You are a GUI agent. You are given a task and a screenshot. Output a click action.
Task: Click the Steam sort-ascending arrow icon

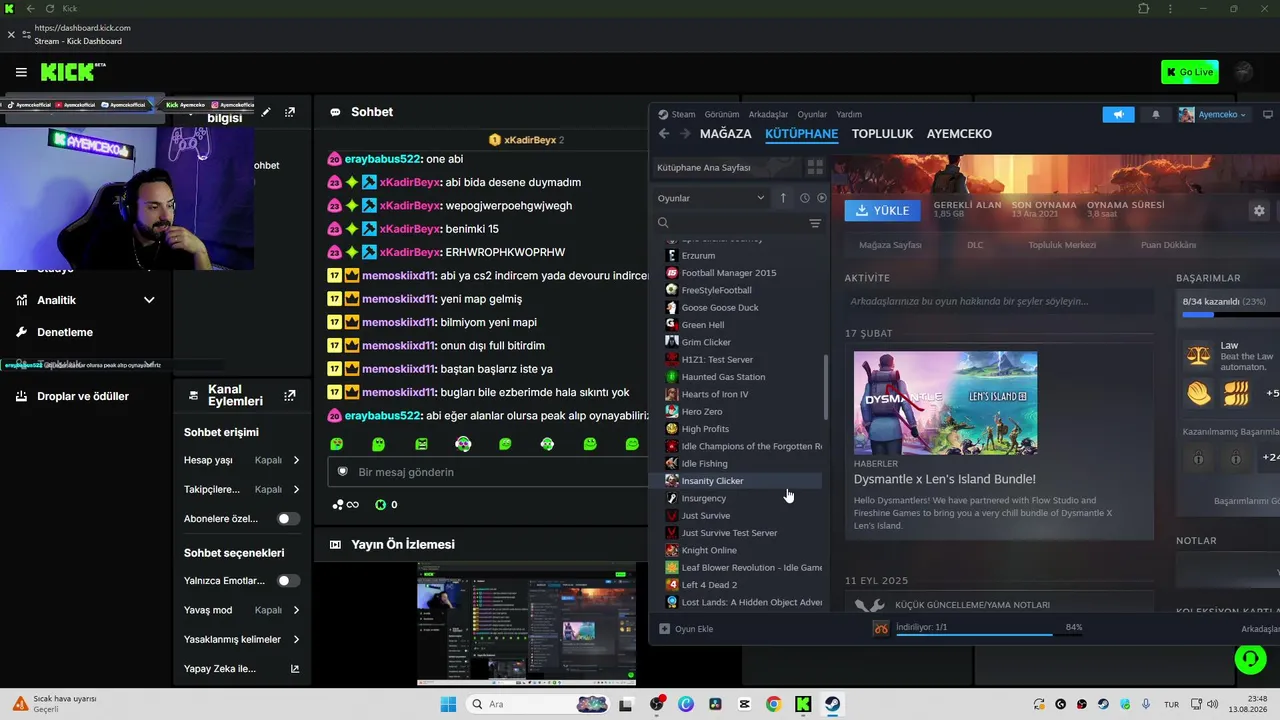pyautogui.click(x=783, y=198)
